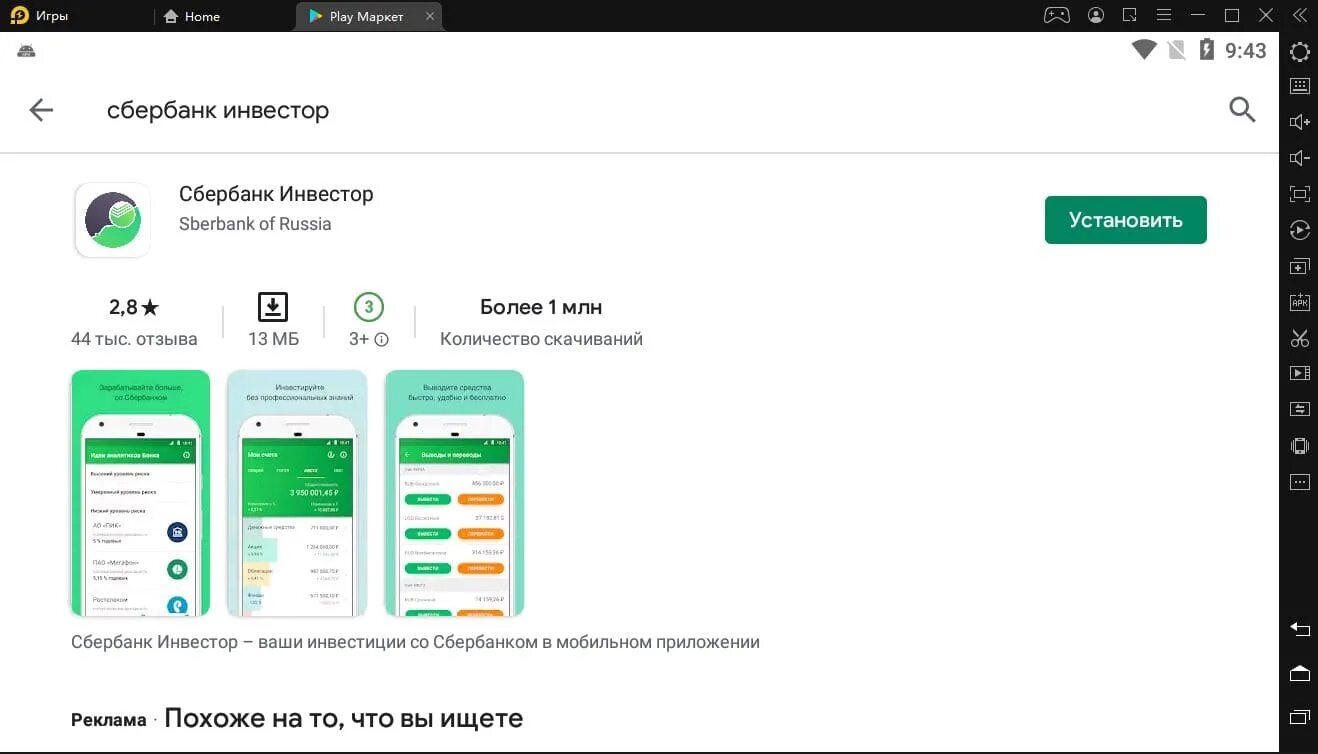Click the app description 'Сбербанк Инвестор – ваши инвестиции'
The width and height of the screenshot is (1318, 754).
[415, 642]
